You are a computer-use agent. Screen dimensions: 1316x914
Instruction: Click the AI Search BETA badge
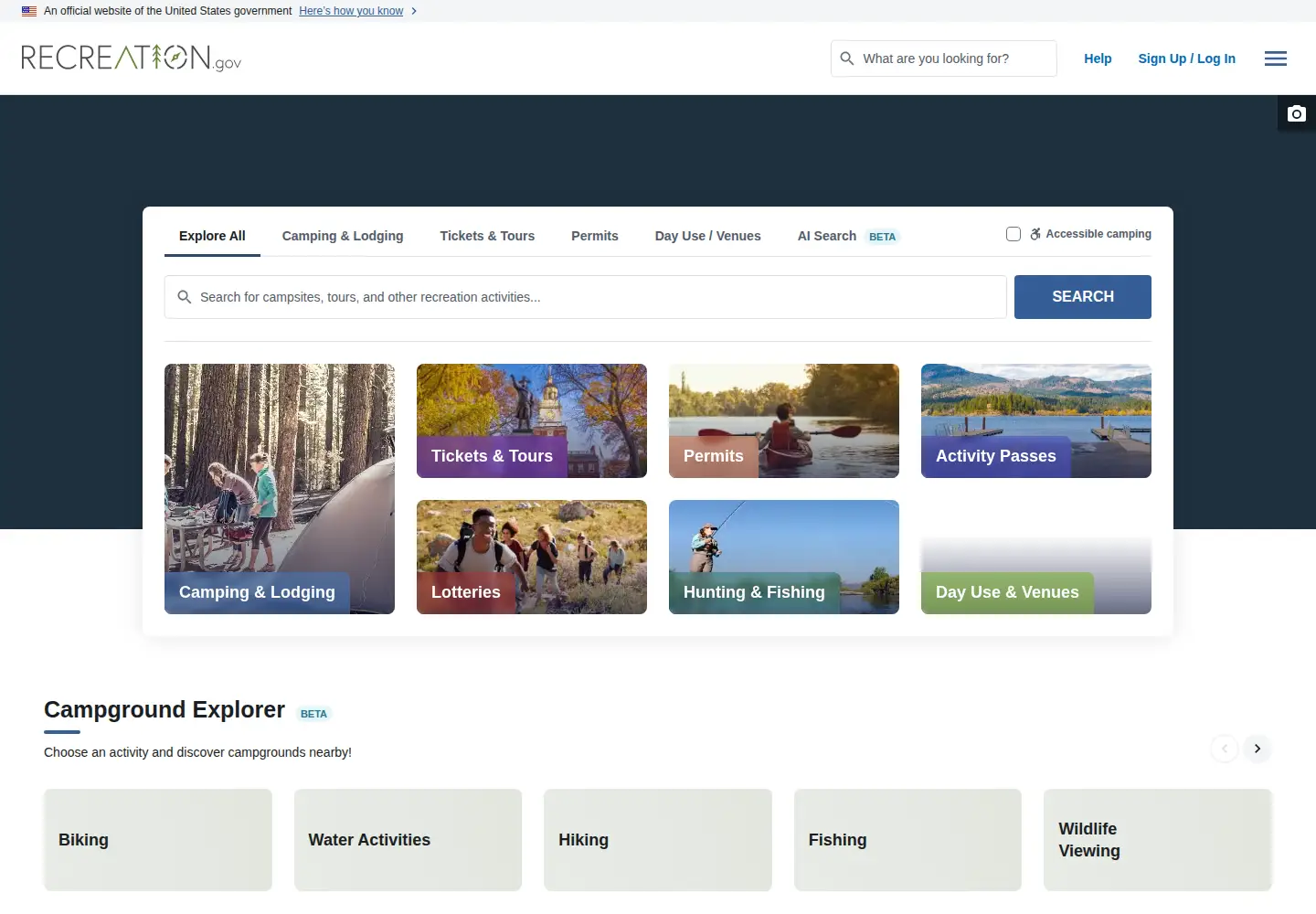882,237
